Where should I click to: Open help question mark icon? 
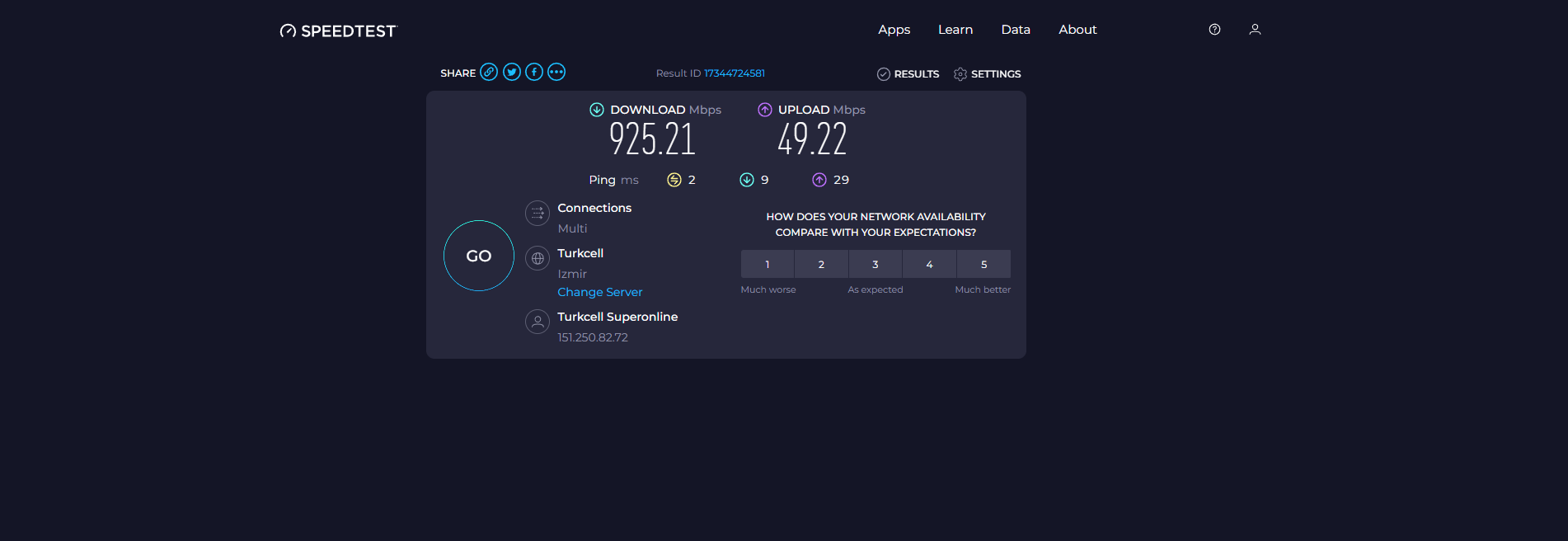pyautogui.click(x=1214, y=29)
